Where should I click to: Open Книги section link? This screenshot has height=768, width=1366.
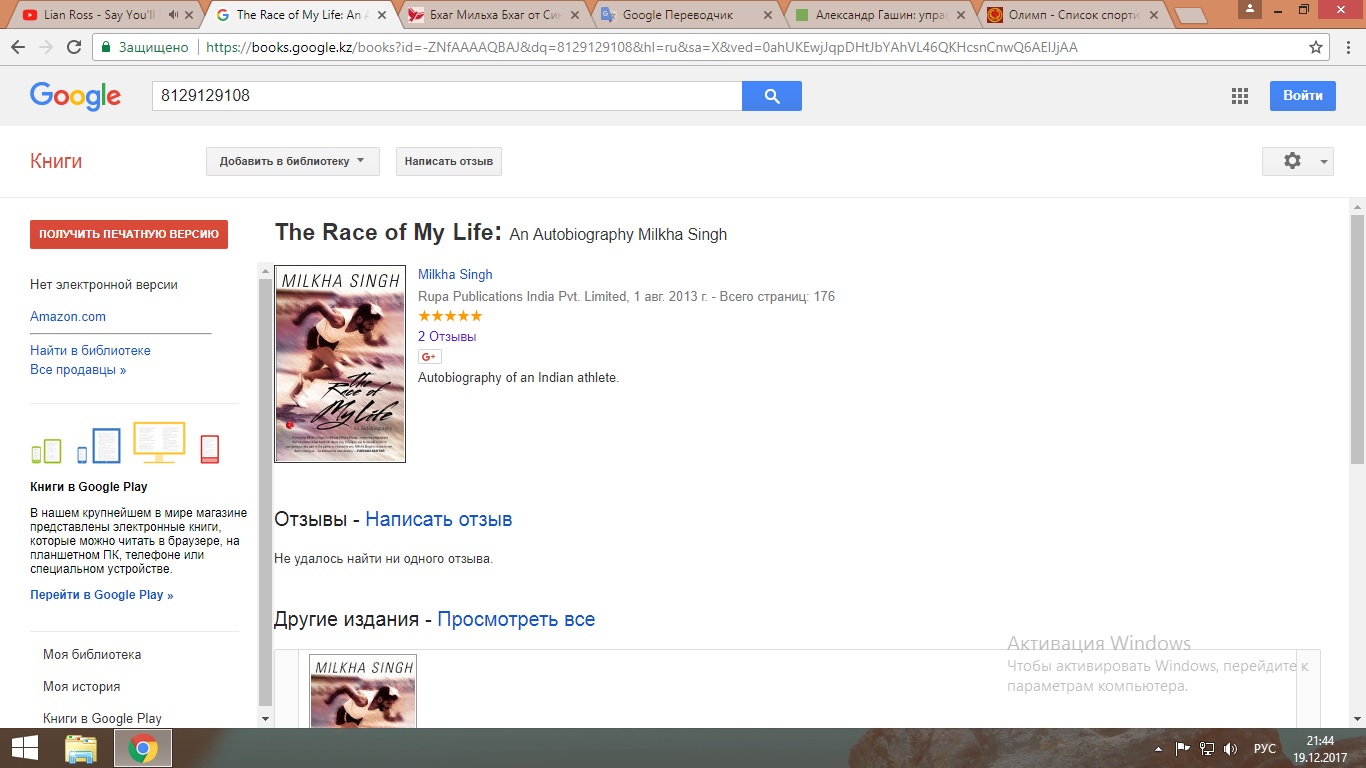[56, 161]
